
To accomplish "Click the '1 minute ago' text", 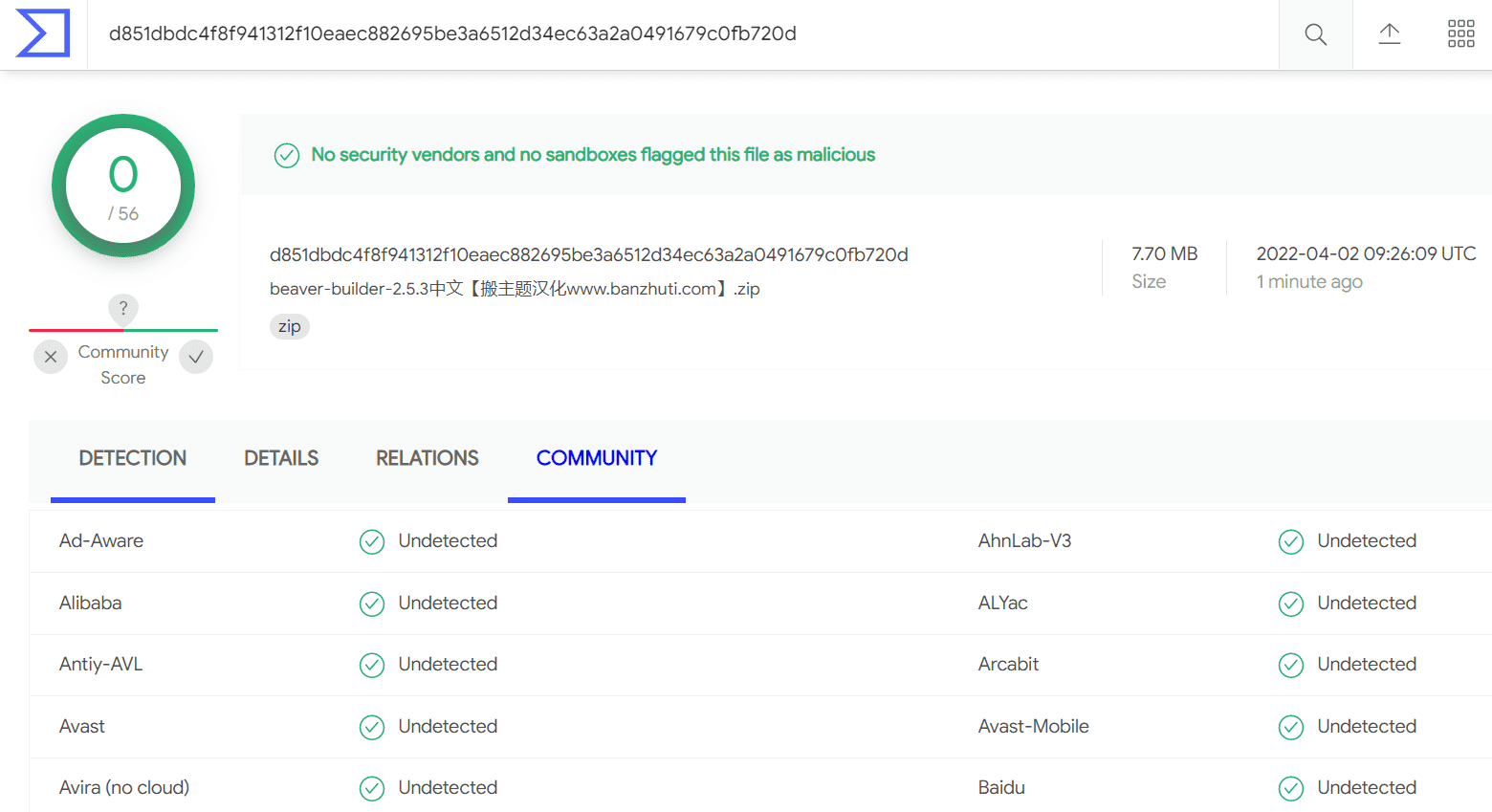I will (1309, 281).
